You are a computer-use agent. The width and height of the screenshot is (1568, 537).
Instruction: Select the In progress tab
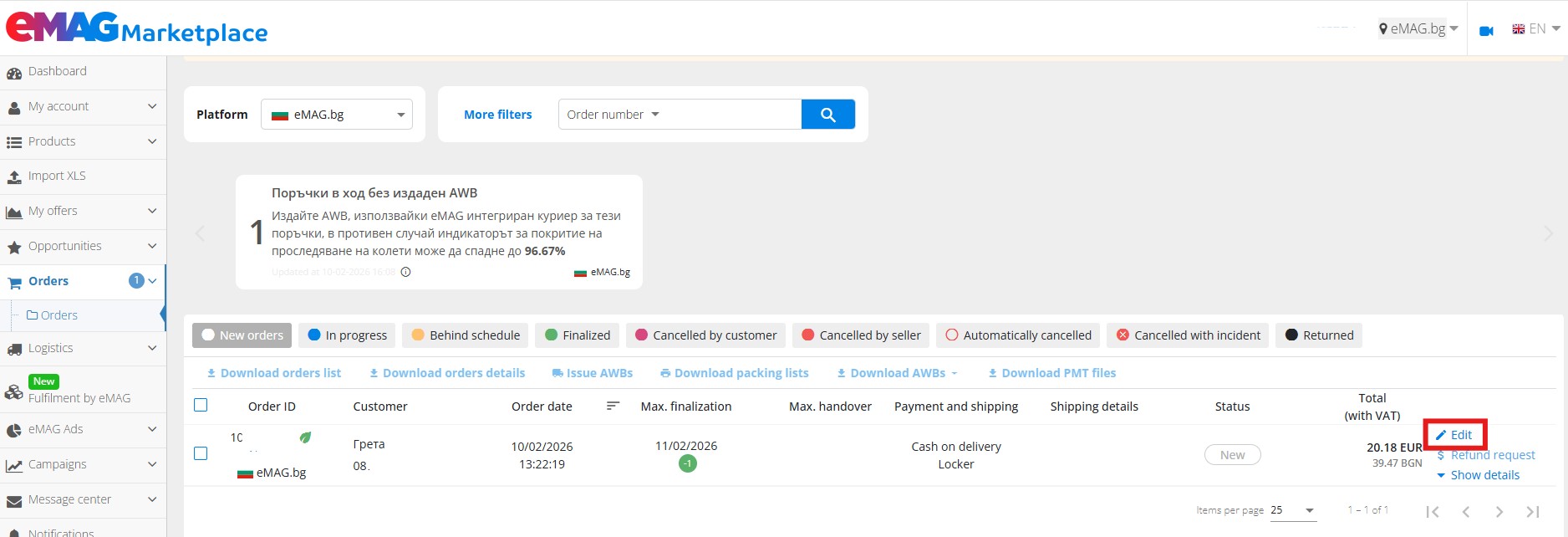click(x=347, y=335)
